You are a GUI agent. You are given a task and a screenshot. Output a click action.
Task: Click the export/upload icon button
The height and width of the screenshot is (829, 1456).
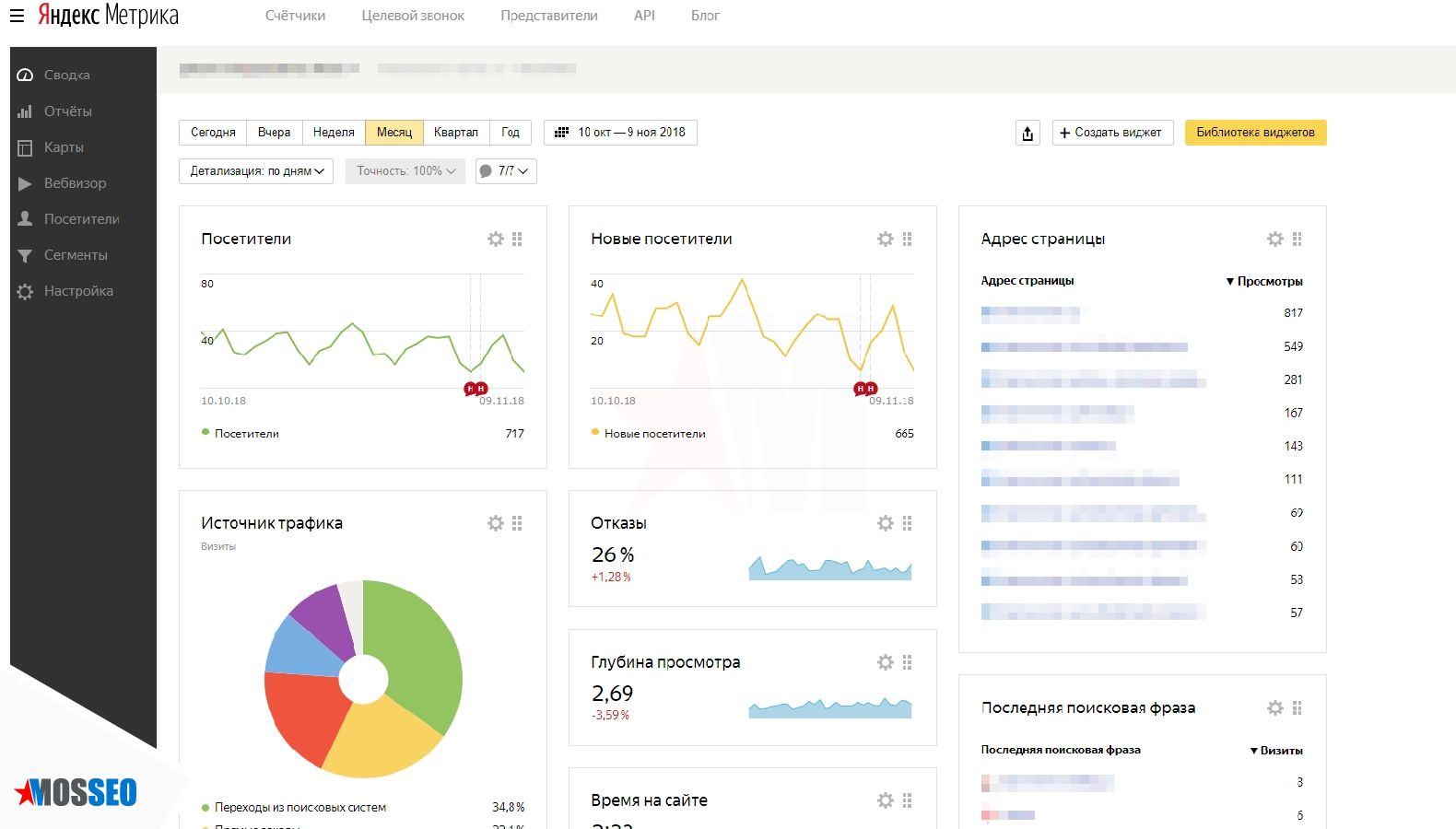(1027, 133)
